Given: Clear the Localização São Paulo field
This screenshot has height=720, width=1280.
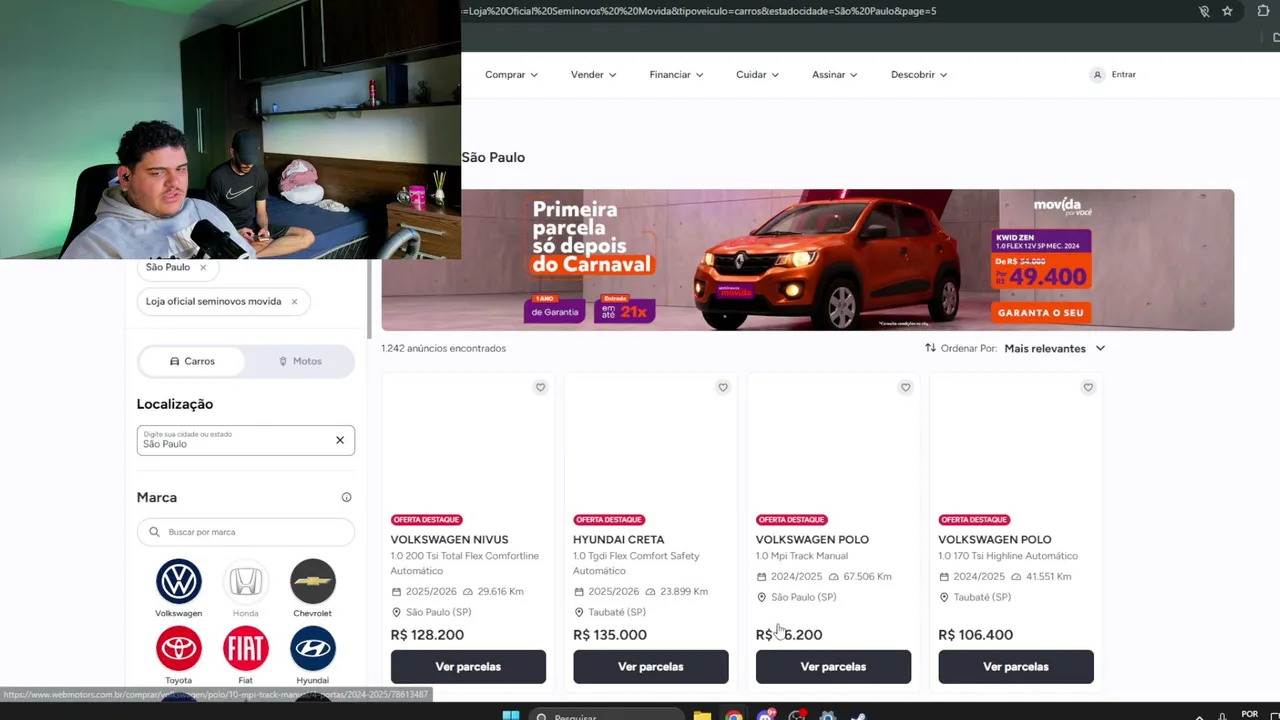Looking at the screenshot, I should click(340, 440).
